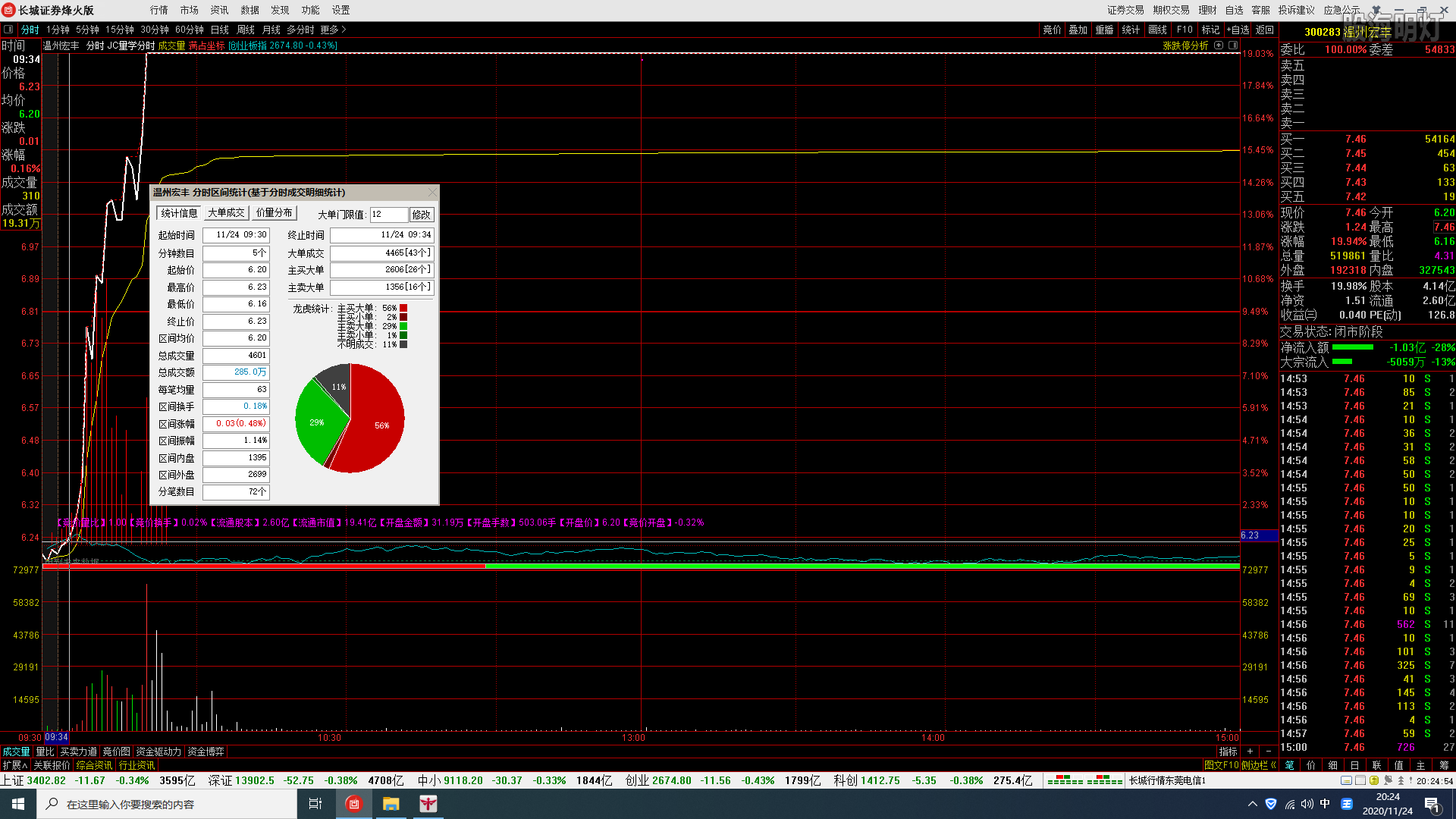This screenshot has width=1456, height=819.
Task: Switch to the 买卖力道 indicator tab
Action: pos(78,752)
